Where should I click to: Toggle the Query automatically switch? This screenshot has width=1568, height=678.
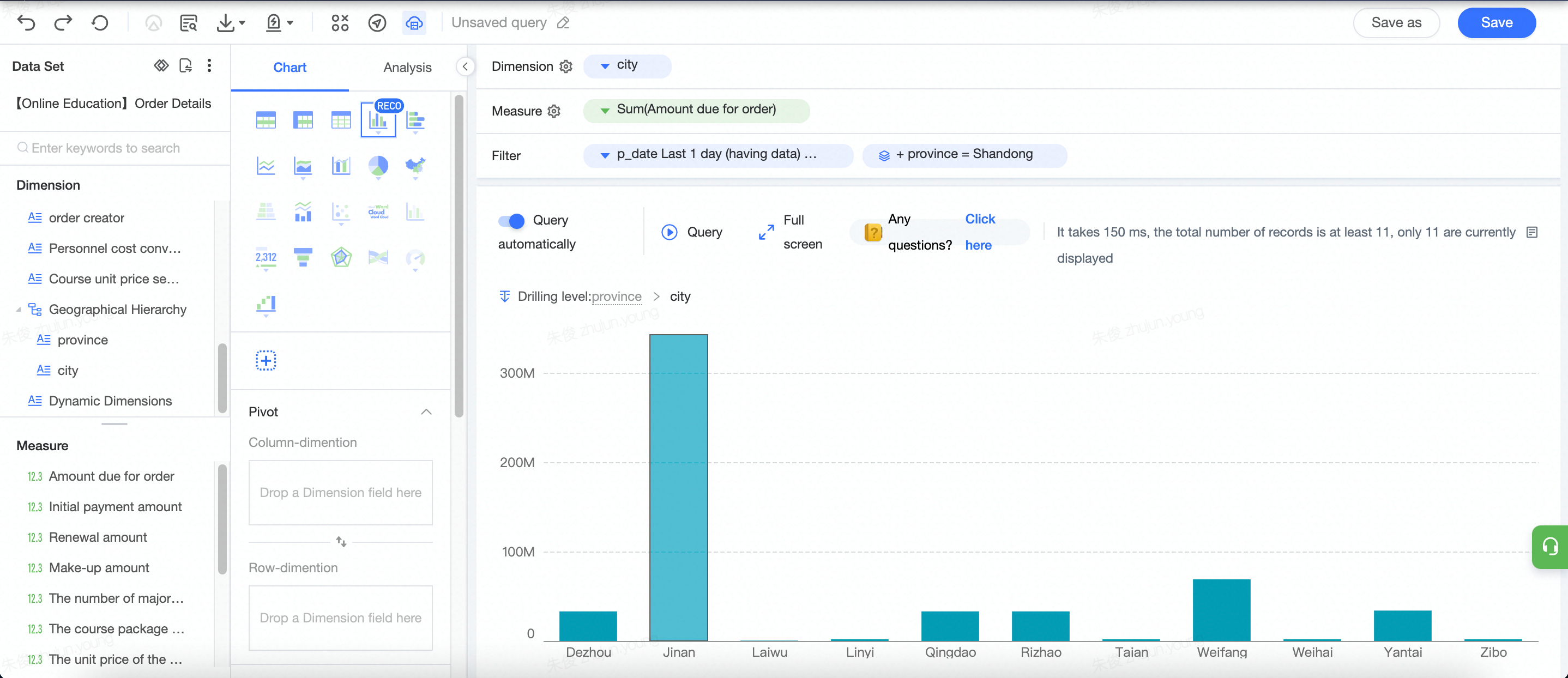511,220
